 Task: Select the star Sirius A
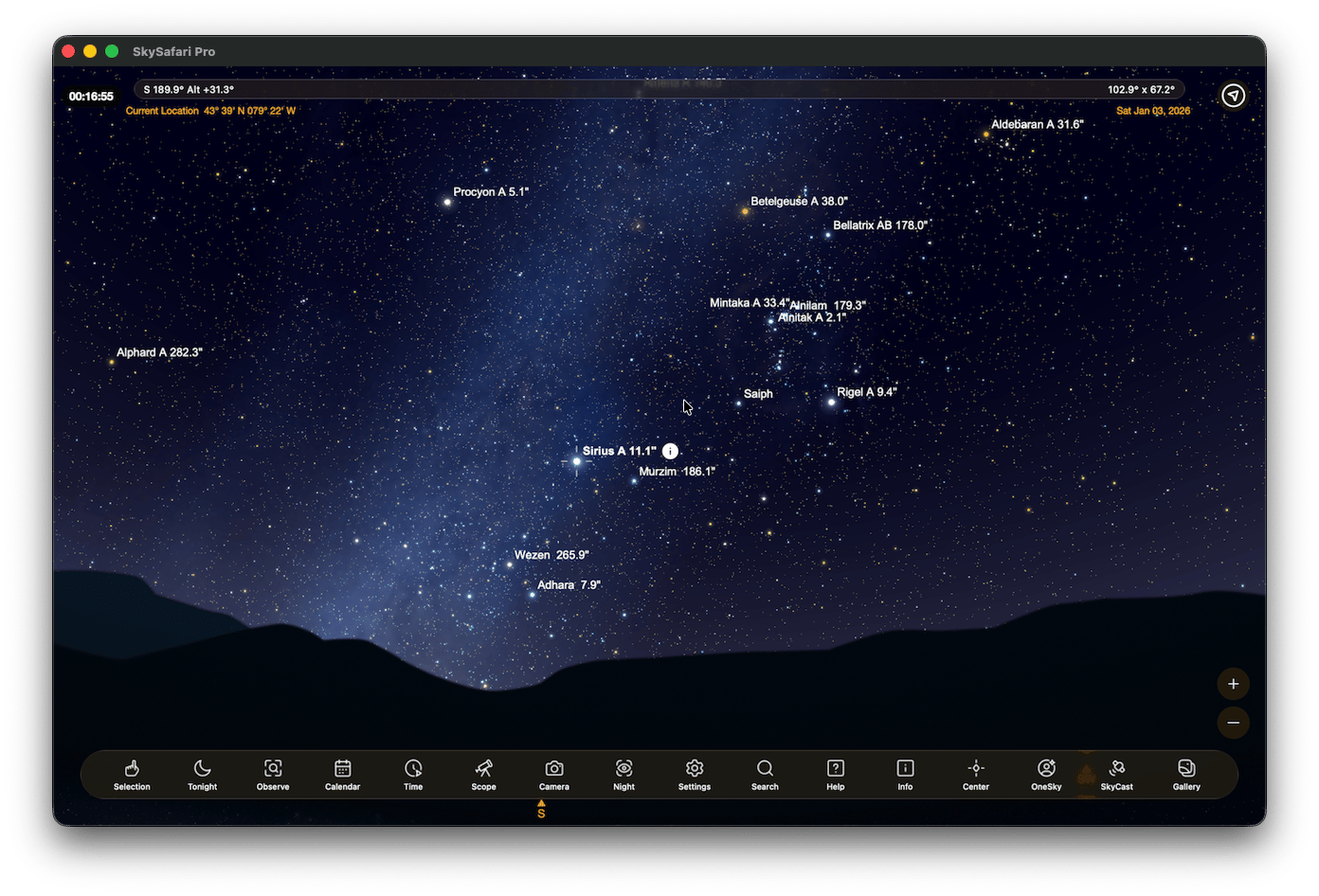point(576,461)
